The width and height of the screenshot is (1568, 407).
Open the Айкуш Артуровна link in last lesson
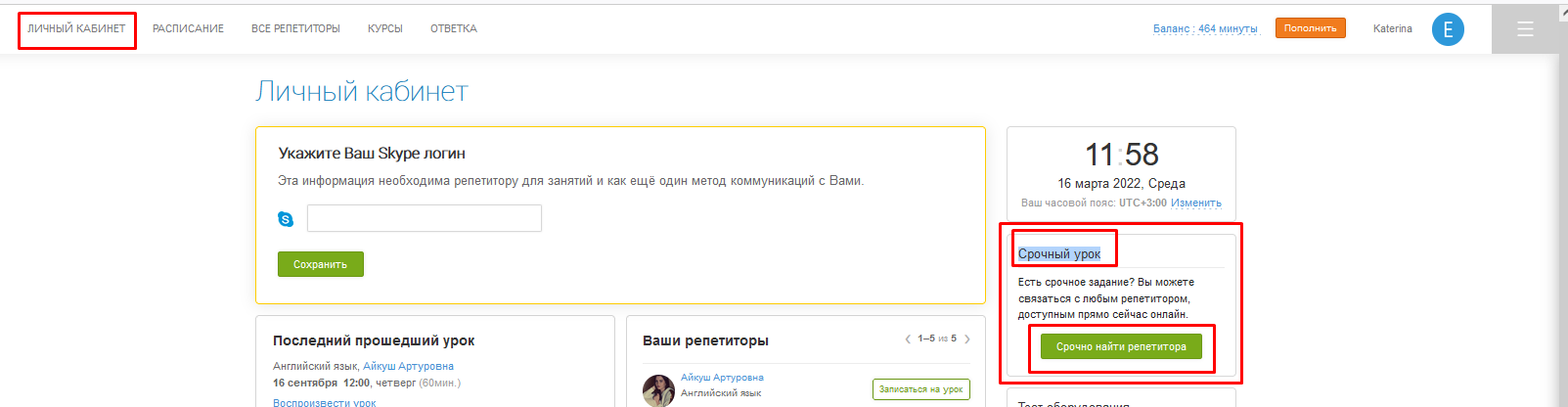point(408,367)
